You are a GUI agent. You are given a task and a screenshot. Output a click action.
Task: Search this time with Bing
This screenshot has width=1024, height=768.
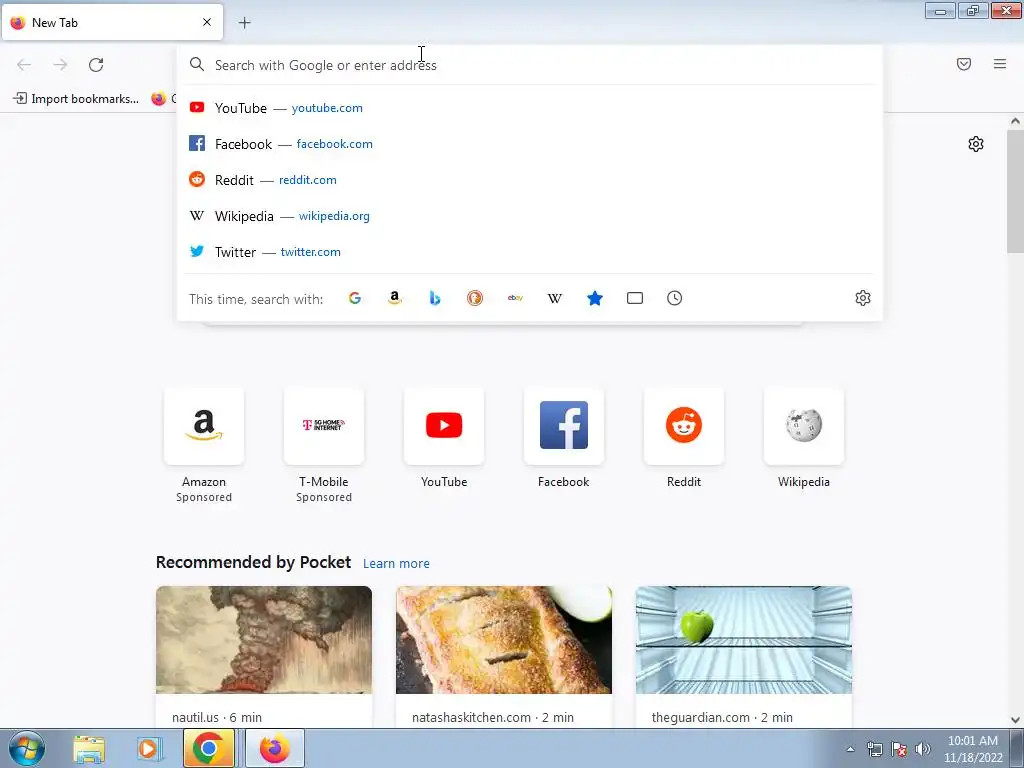tap(435, 298)
